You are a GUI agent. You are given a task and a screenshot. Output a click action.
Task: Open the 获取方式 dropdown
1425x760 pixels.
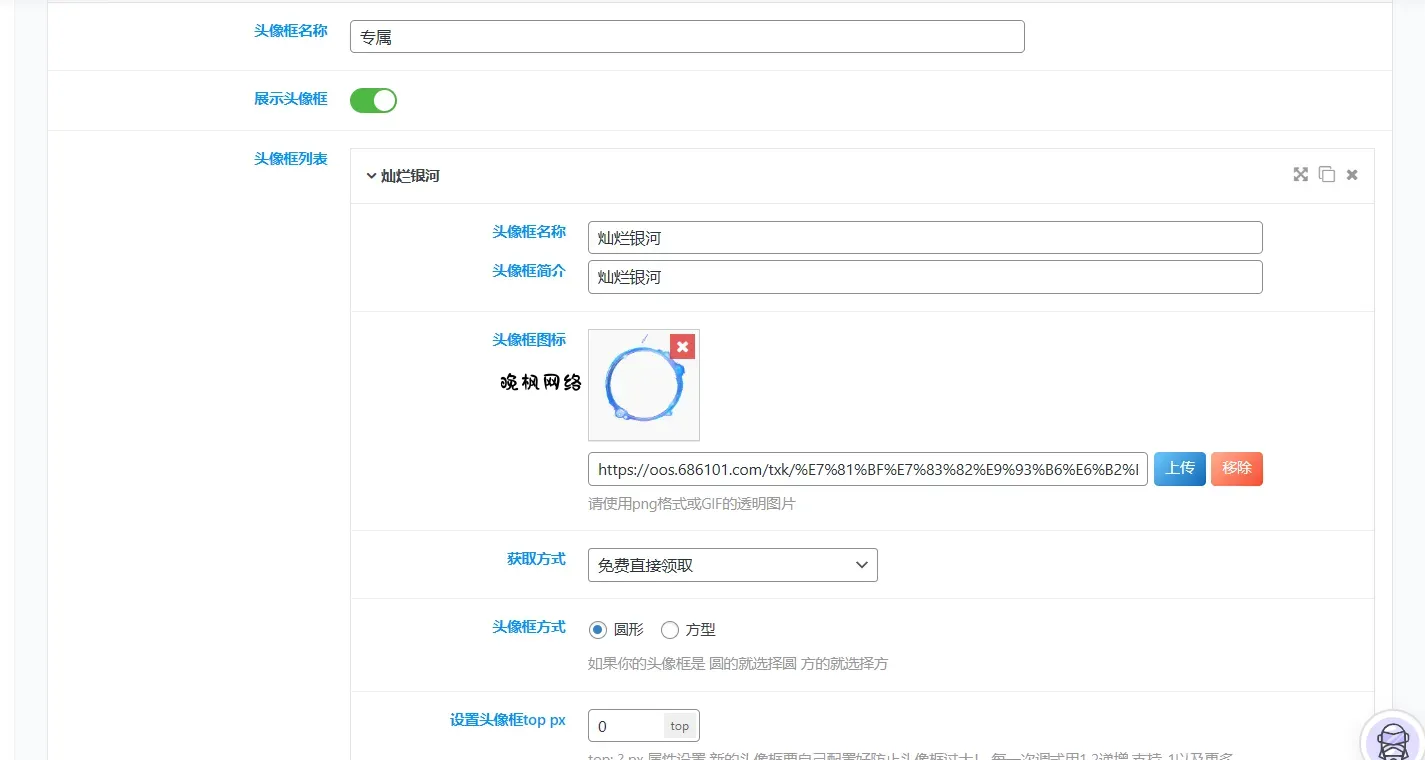[x=732, y=565]
